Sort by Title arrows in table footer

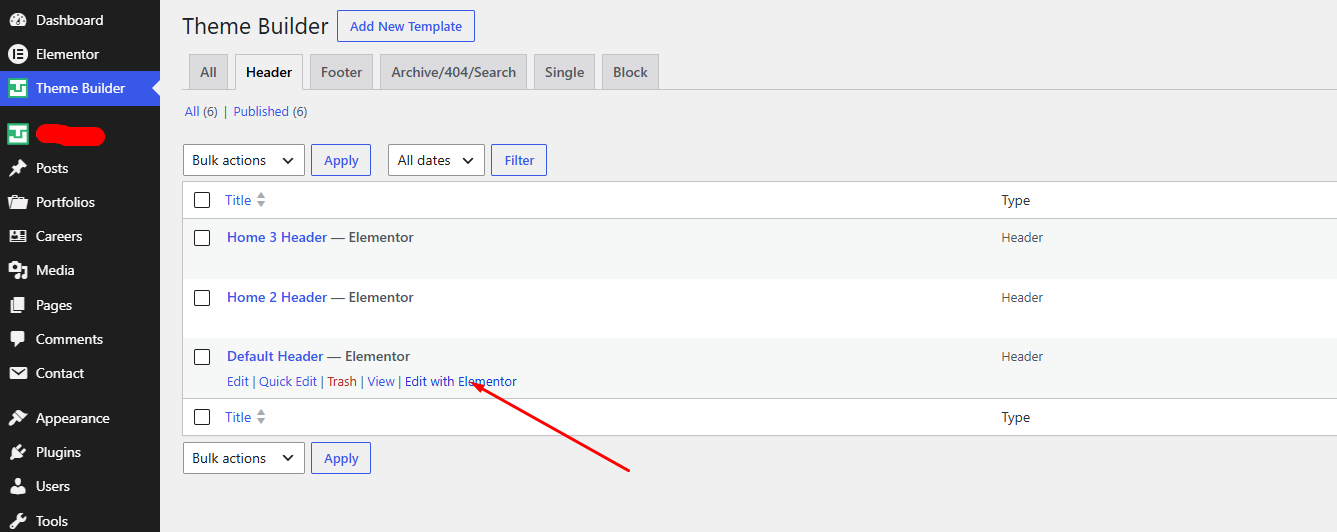click(261, 417)
